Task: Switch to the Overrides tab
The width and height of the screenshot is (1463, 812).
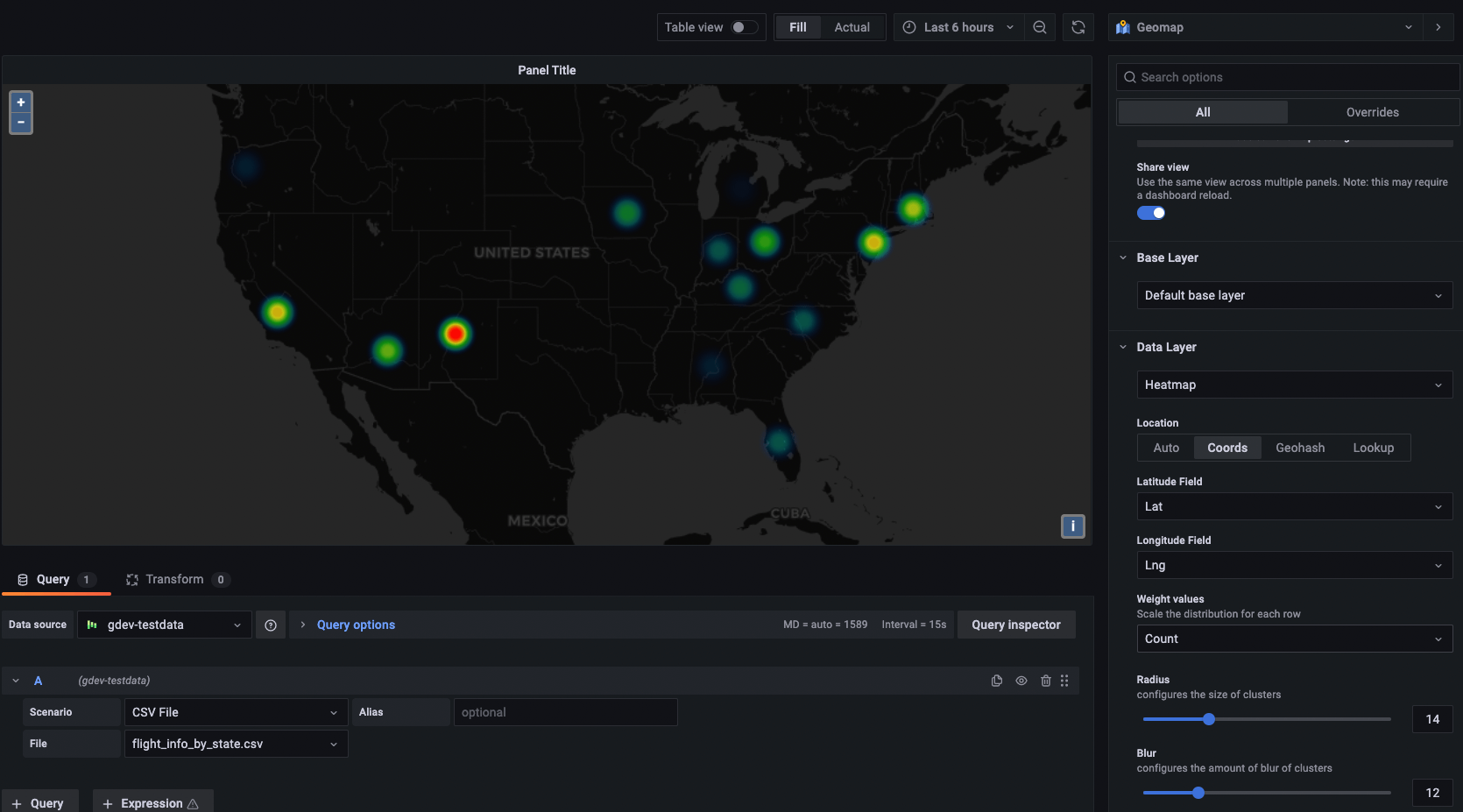Action: pyautogui.click(x=1372, y=112)
